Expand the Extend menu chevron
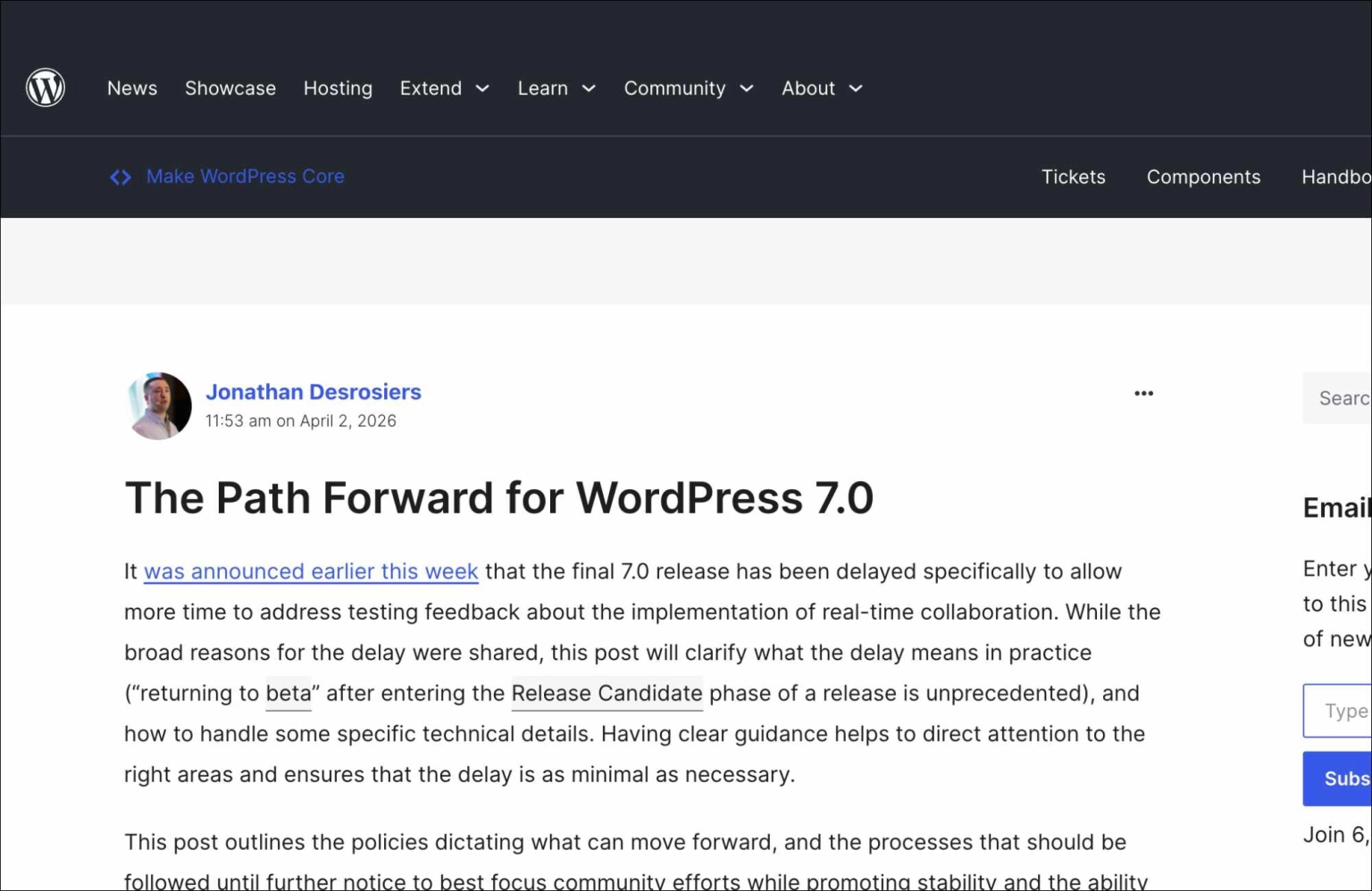Viewport: 1372px width, 891px height. point(482,88)
